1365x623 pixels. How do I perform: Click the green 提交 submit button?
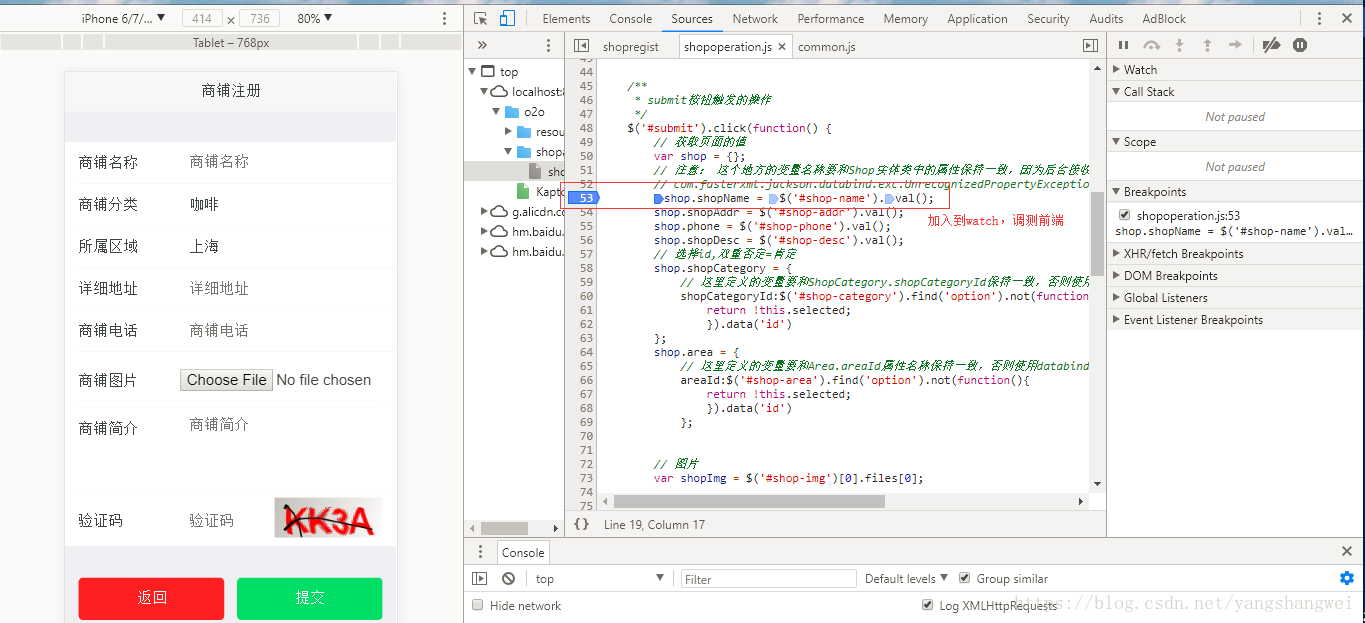pos(309,598)
